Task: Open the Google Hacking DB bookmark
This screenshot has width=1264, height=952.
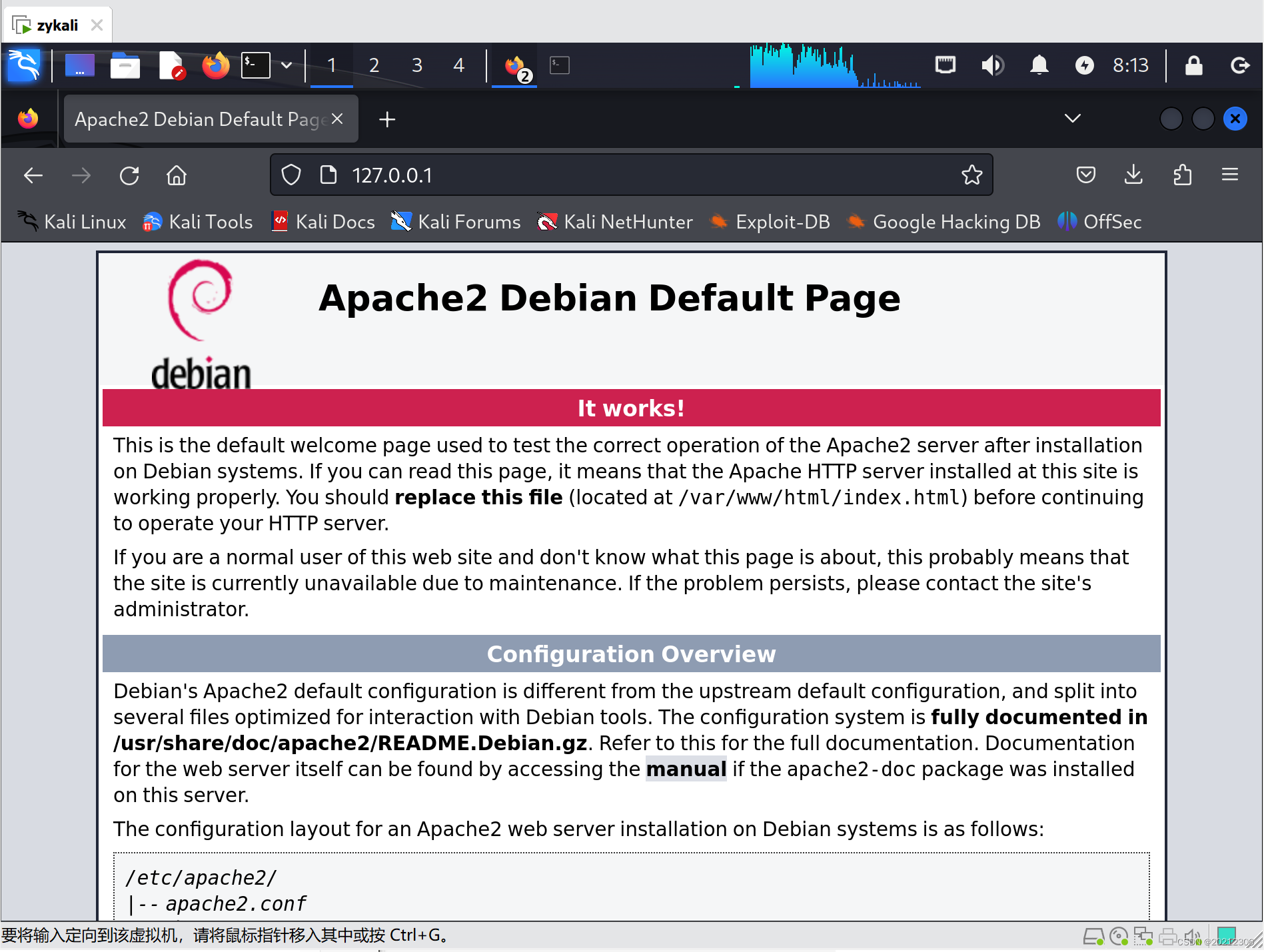Action: tap(943, 222)
